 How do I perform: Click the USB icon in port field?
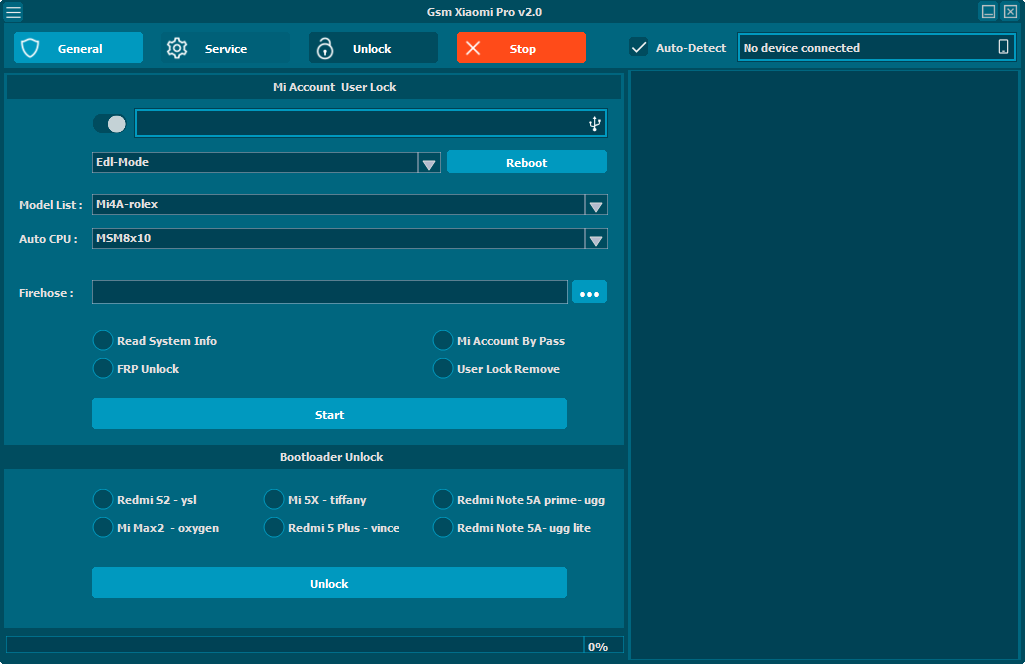(594, 124)
